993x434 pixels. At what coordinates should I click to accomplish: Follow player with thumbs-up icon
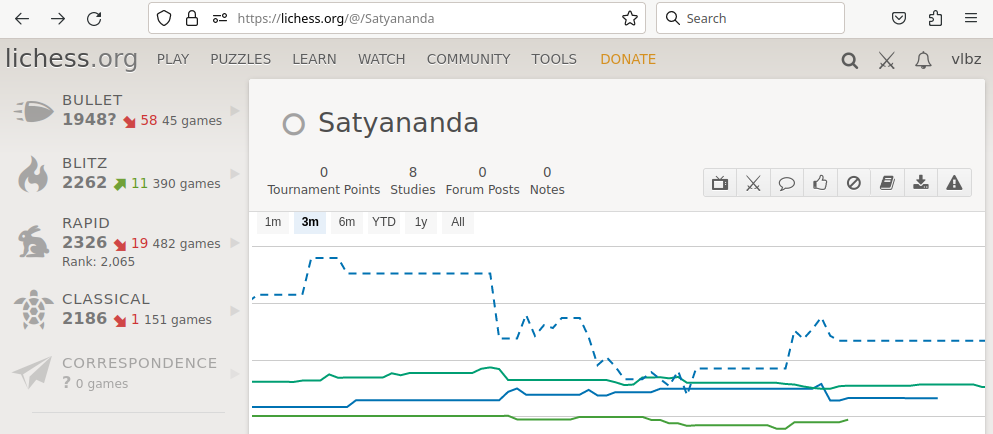click(820, 183)
